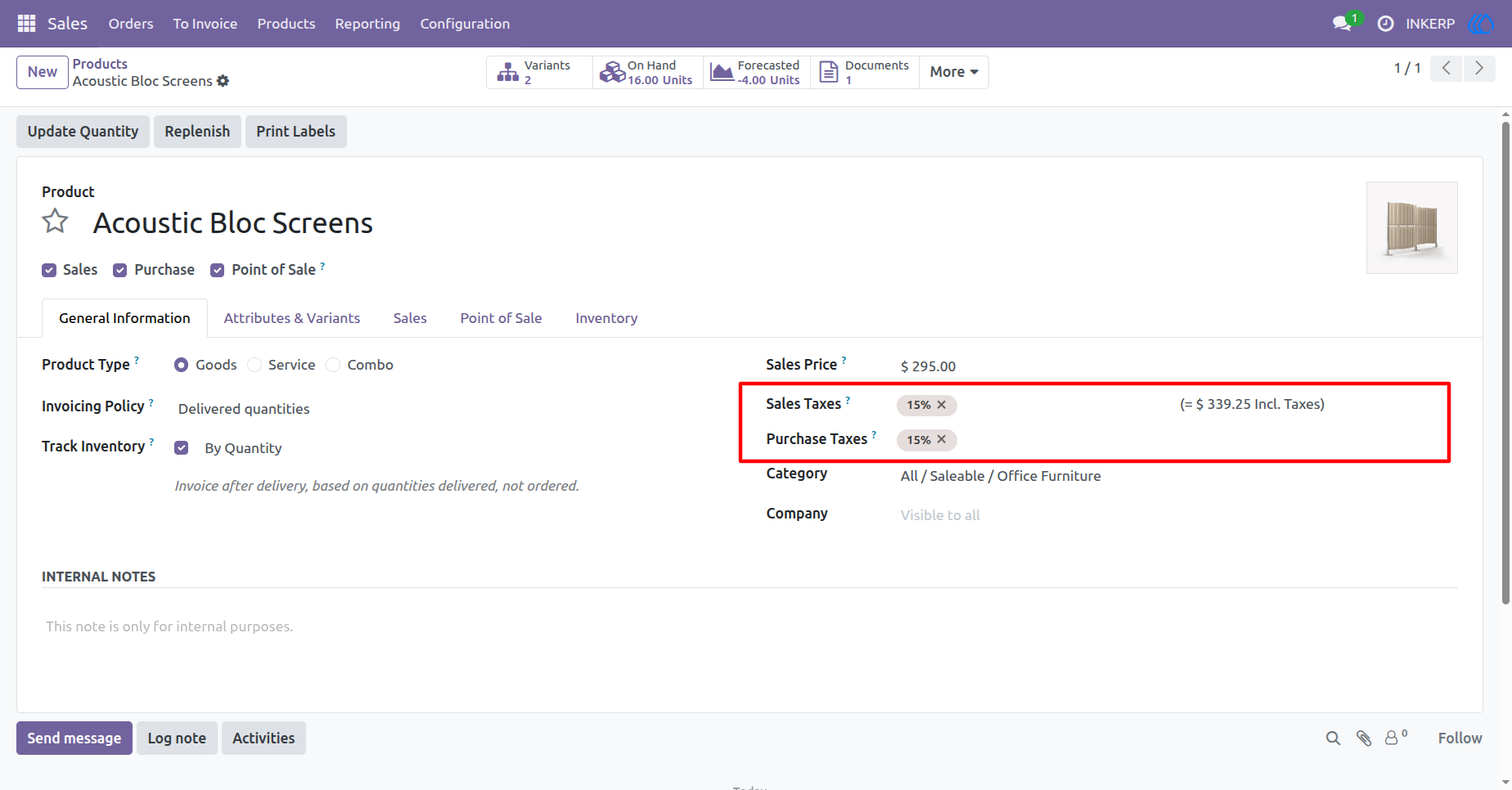The width and height of the screenshot is (1512, 790).
Task: Open Category selection field
Action: pyautogui.click(x=1177, y=476)
